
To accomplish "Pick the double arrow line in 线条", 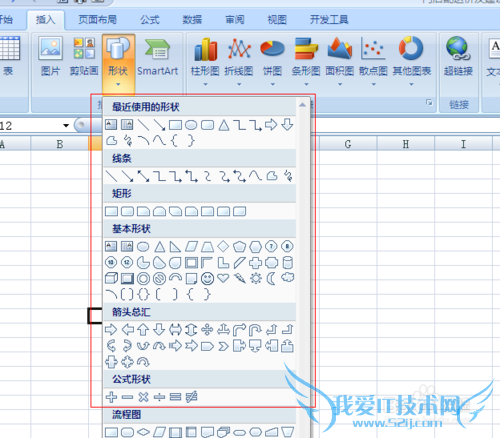I will tap(143, 176).
